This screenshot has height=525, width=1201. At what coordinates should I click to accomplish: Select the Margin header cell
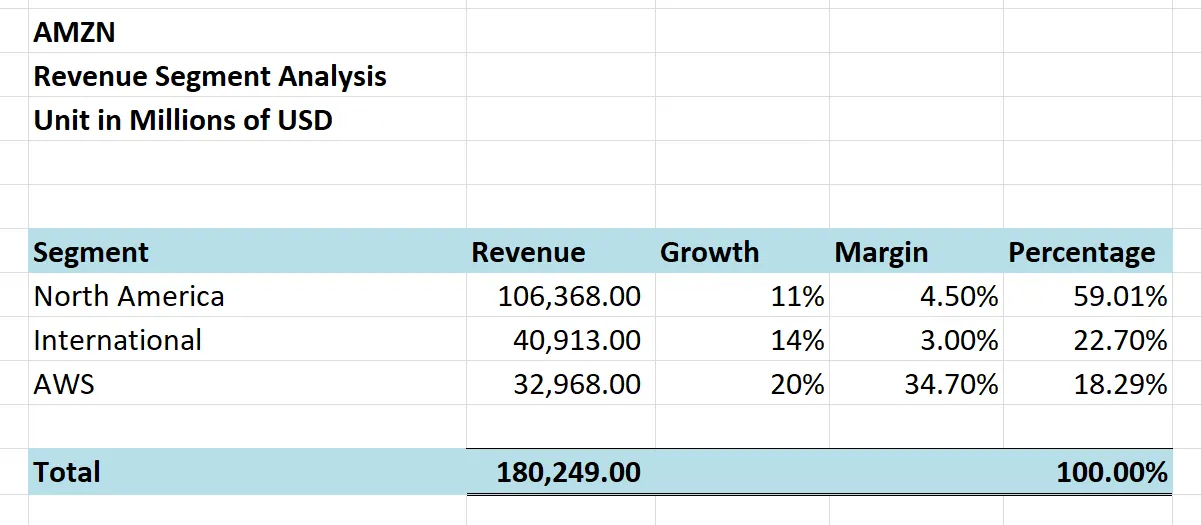coord(916,251)
